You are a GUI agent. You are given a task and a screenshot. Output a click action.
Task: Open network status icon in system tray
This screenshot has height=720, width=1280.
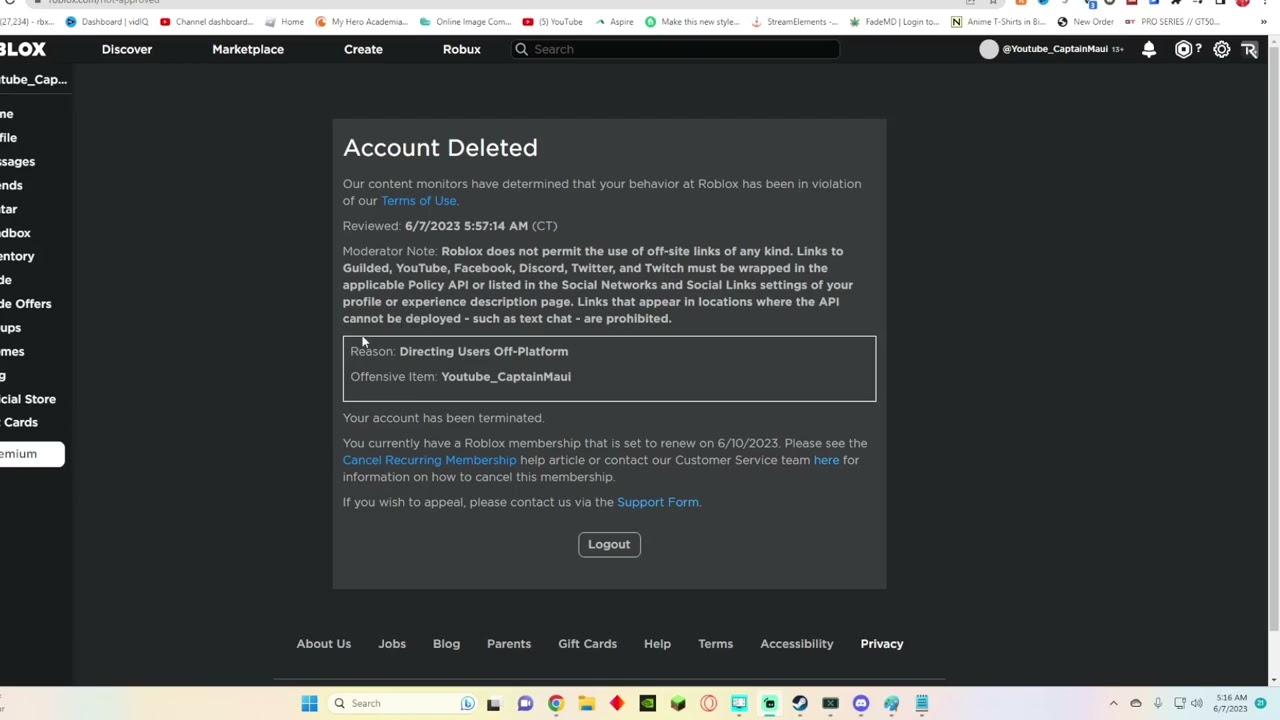click(1179, 703)
